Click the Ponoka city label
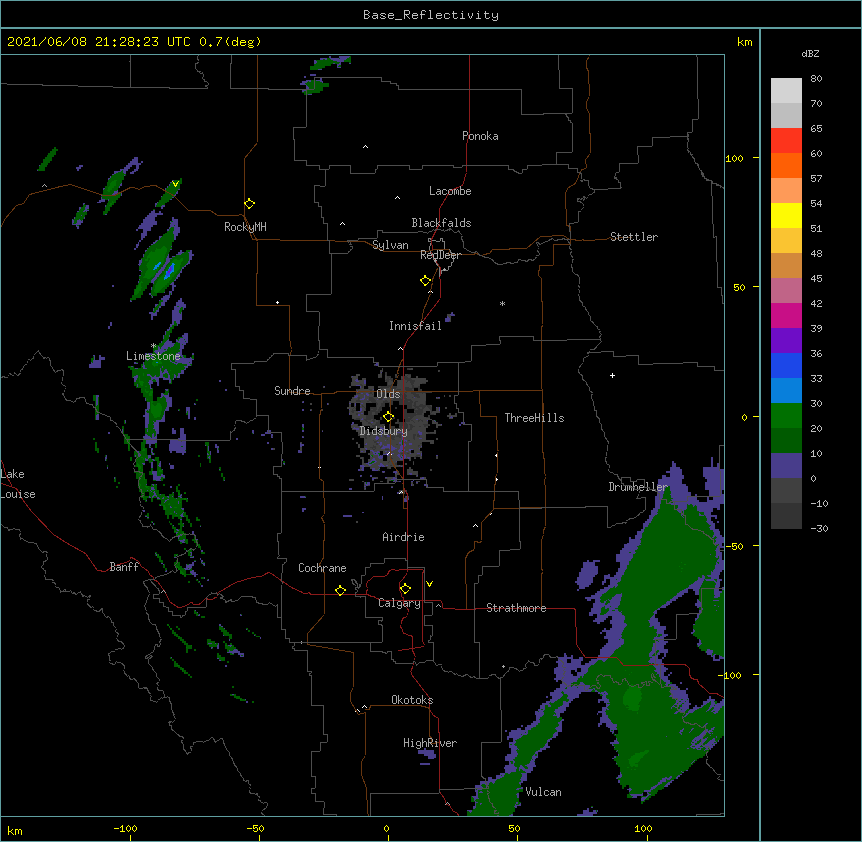The height and width of the screenshot is (842, 862). (480, 136)
